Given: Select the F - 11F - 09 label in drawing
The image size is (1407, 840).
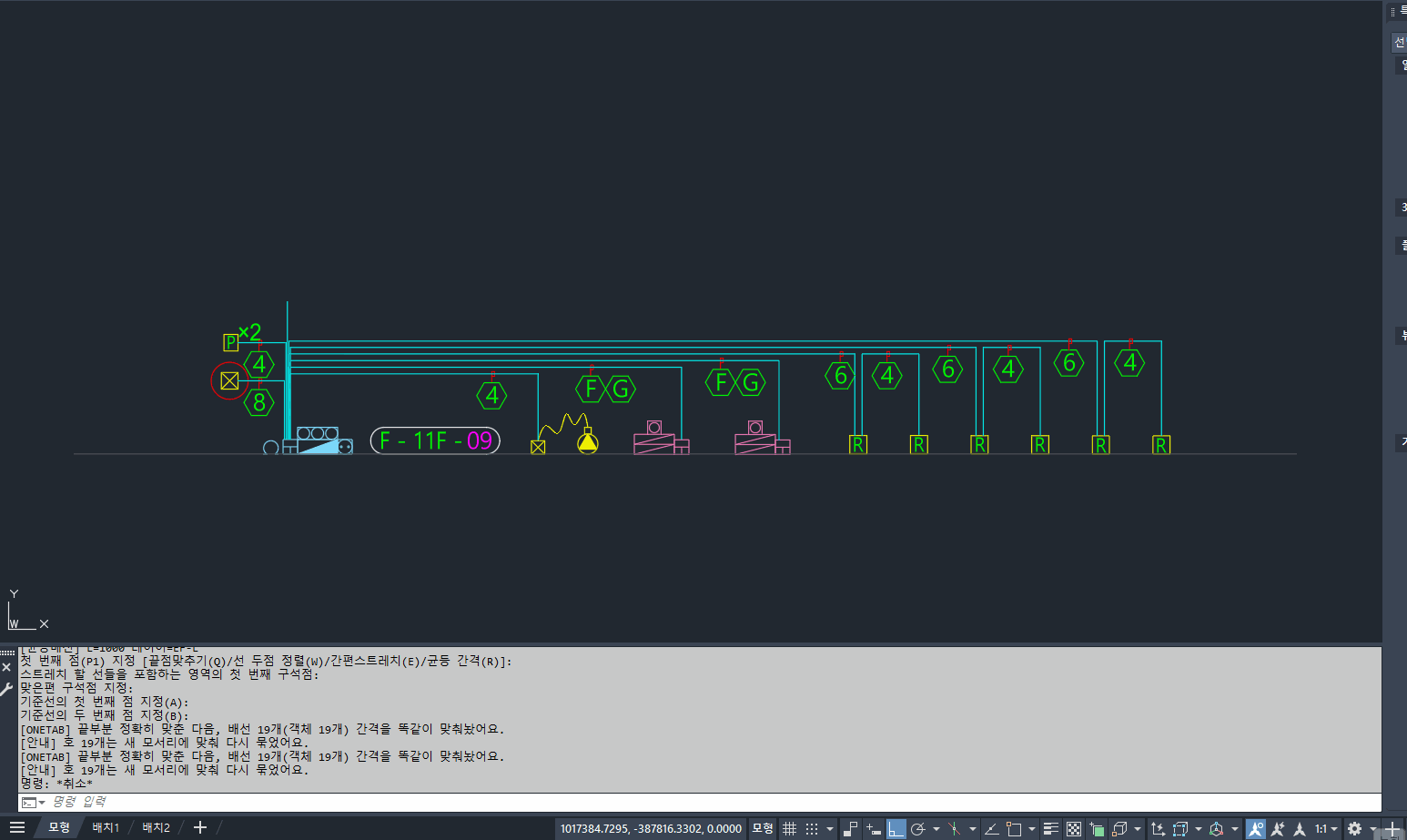Looking at the screenshot, I should (x=435, y=440).
